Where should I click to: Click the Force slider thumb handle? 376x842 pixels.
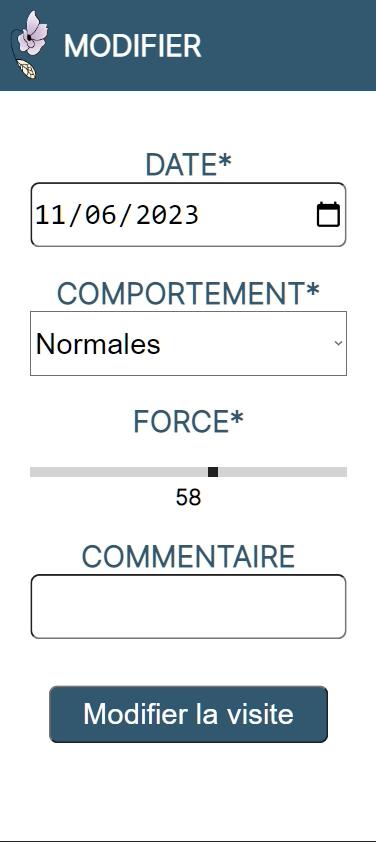tap(213, 472)
